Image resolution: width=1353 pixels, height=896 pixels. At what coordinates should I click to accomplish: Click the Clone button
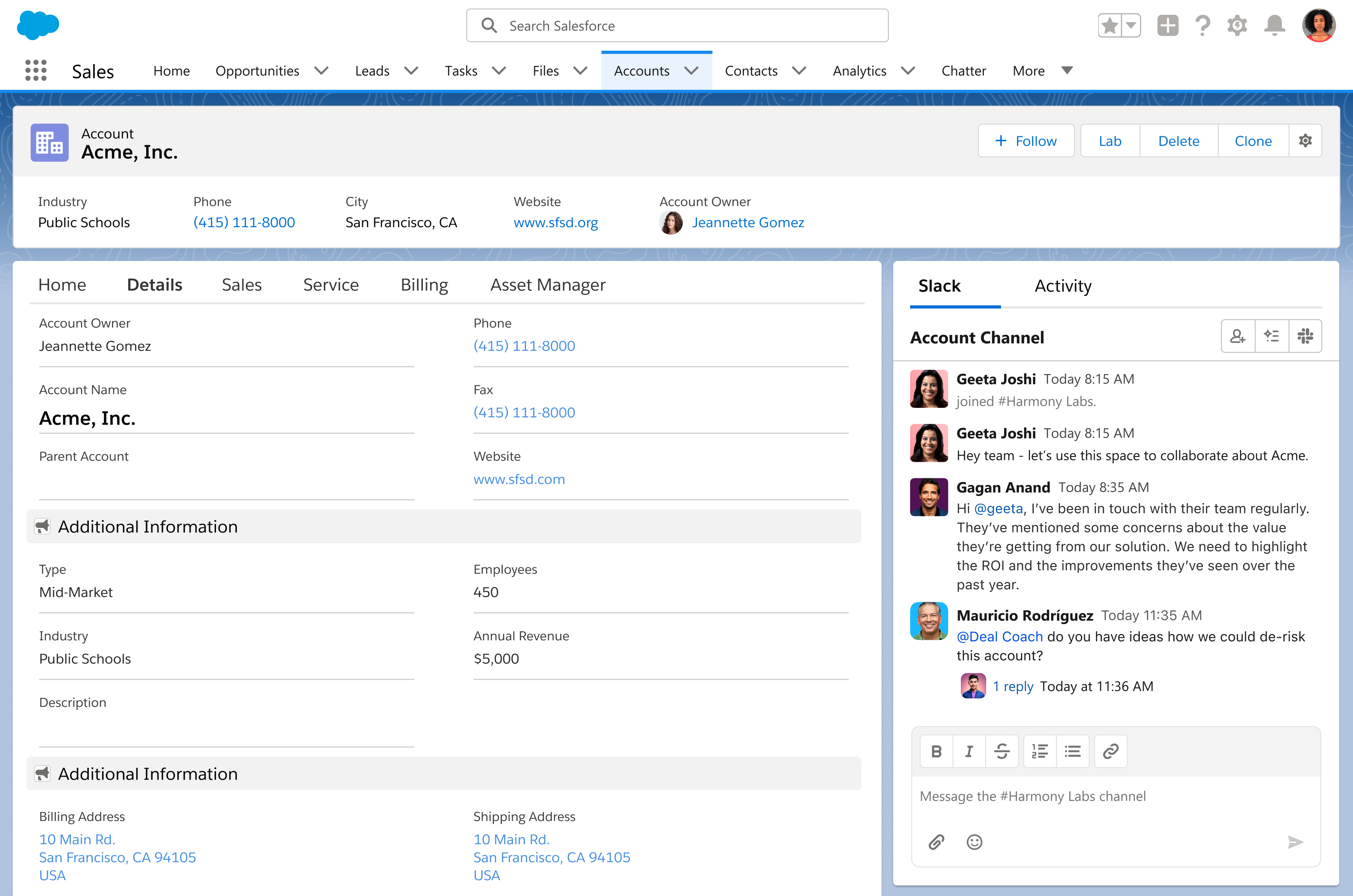point(1253,141)
